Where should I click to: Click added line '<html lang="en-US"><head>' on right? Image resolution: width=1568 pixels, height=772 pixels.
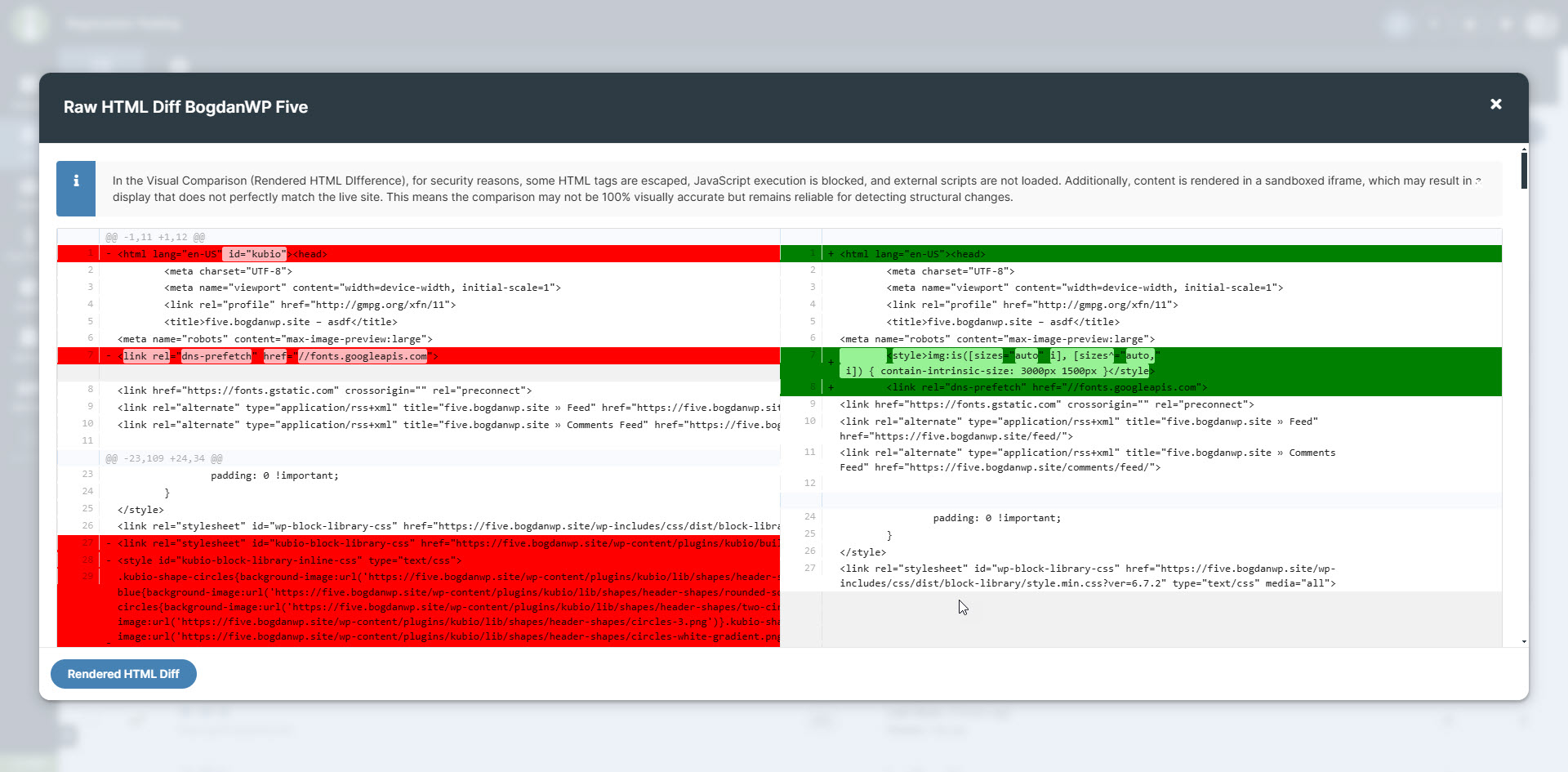click(x=1141, y=254)
